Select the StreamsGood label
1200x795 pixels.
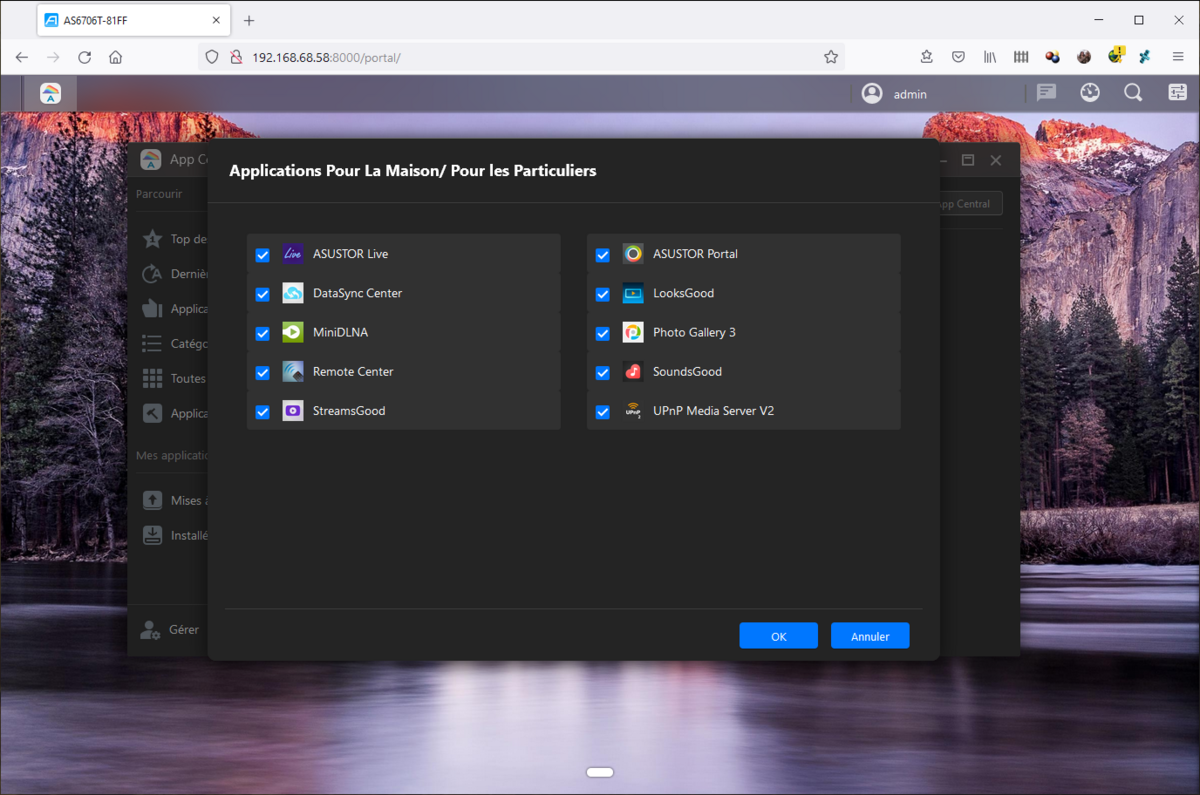[349, 411]
